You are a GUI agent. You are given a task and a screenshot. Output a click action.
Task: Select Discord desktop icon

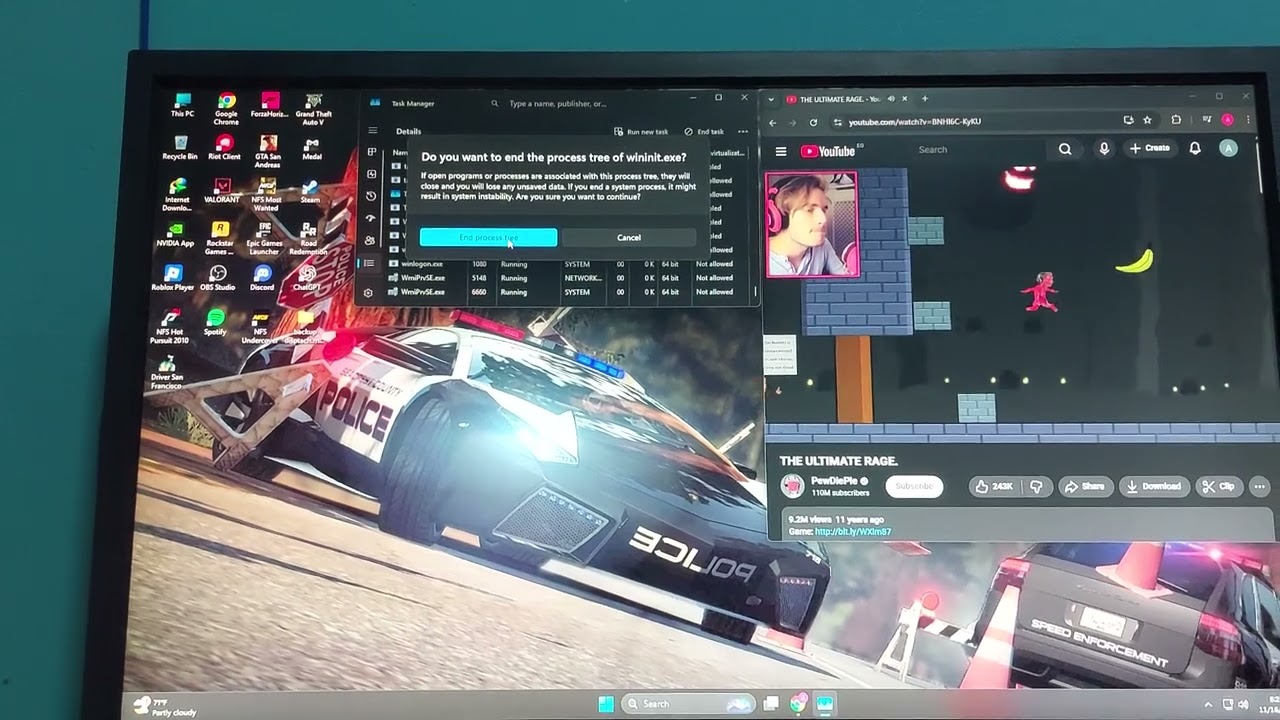(262, 278)
